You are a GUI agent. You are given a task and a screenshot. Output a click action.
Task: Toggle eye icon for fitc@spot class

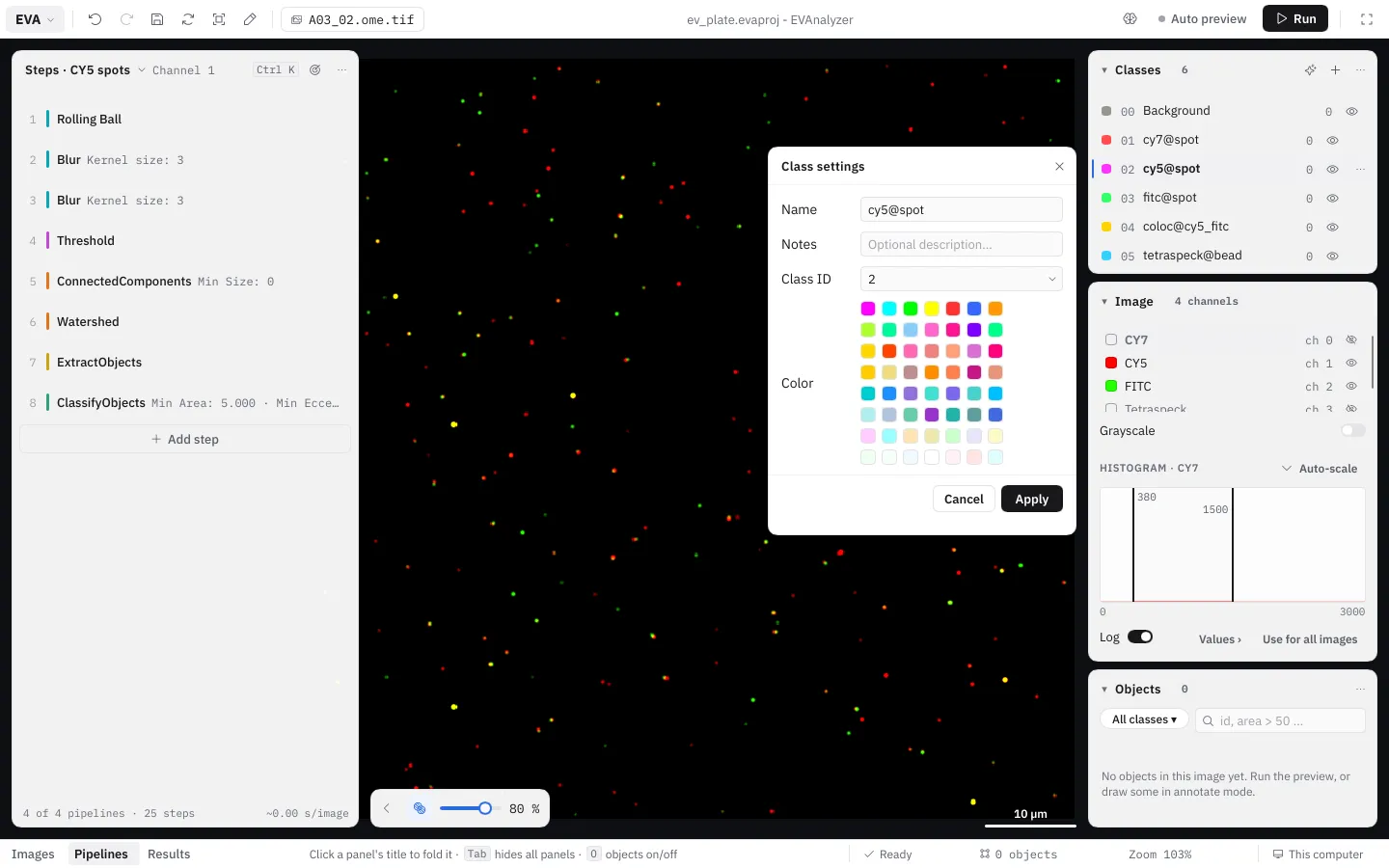click(1332, 198)
